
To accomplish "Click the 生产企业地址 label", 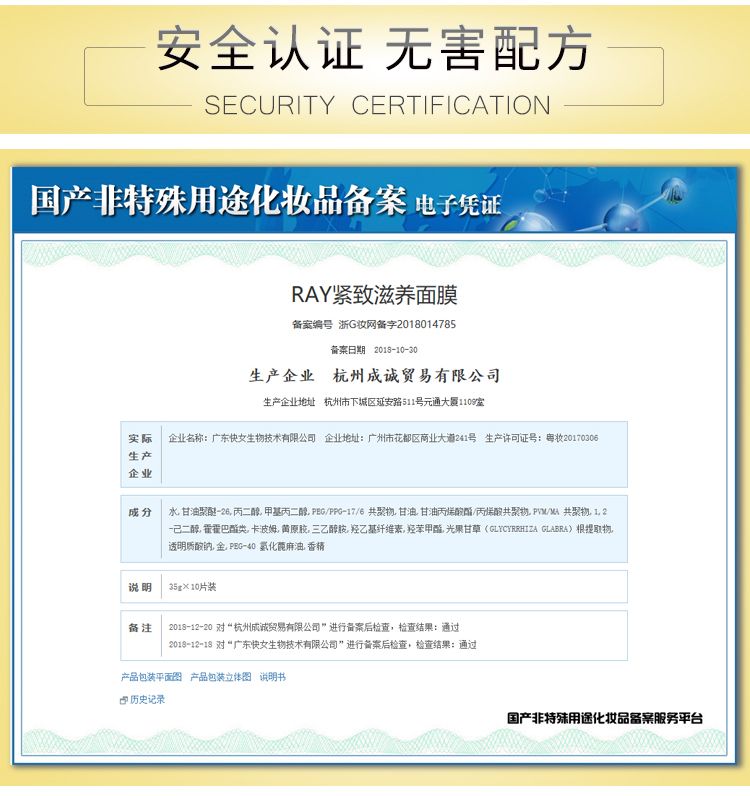I will click(289, 402).
